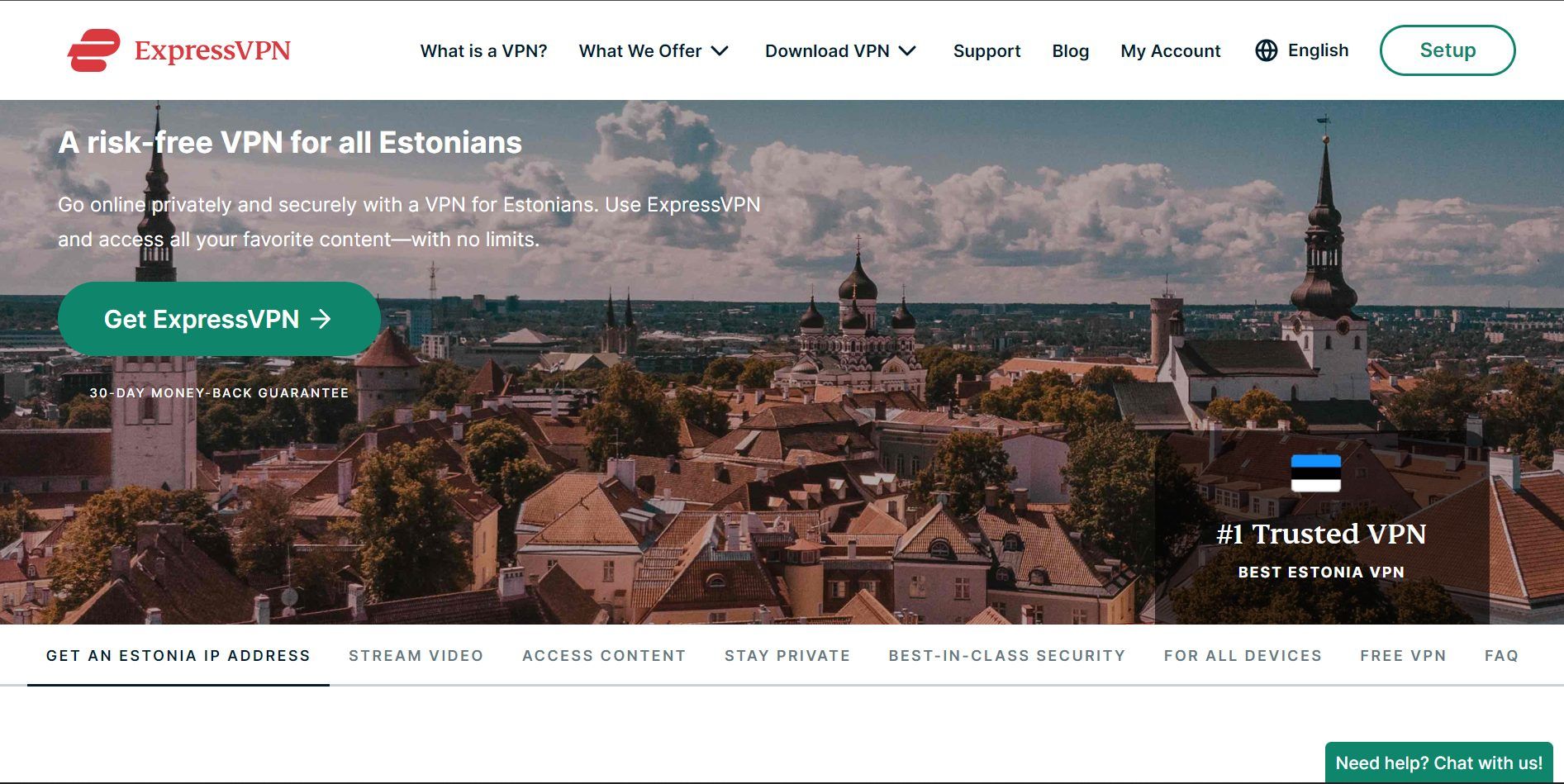Switch to the Access Content tab

604,656
